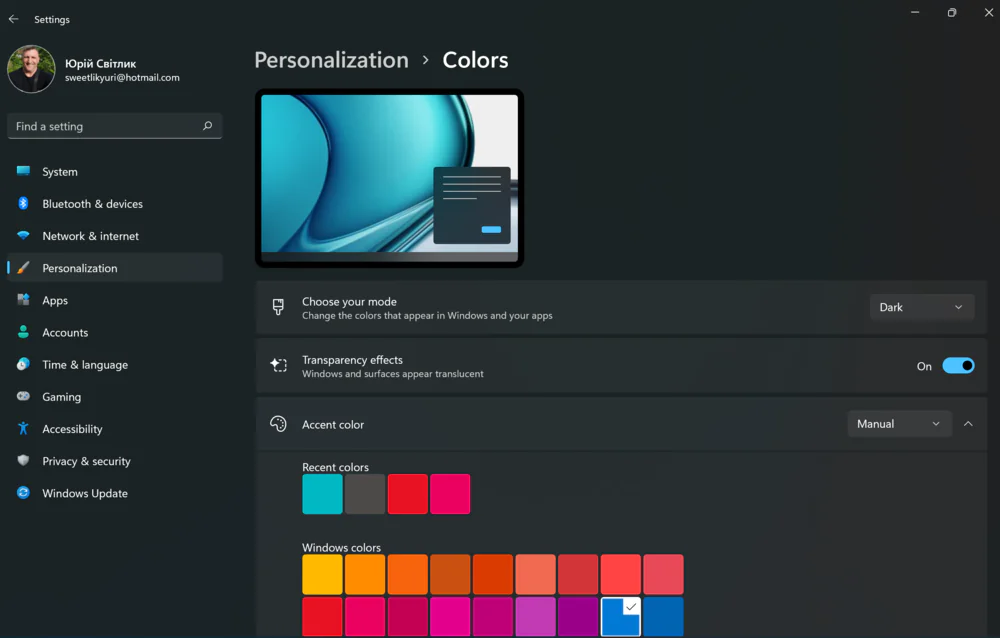Screen dimensions: 1000x638
Task: Choose the gray recent color swatch
Action: (365, 494)
